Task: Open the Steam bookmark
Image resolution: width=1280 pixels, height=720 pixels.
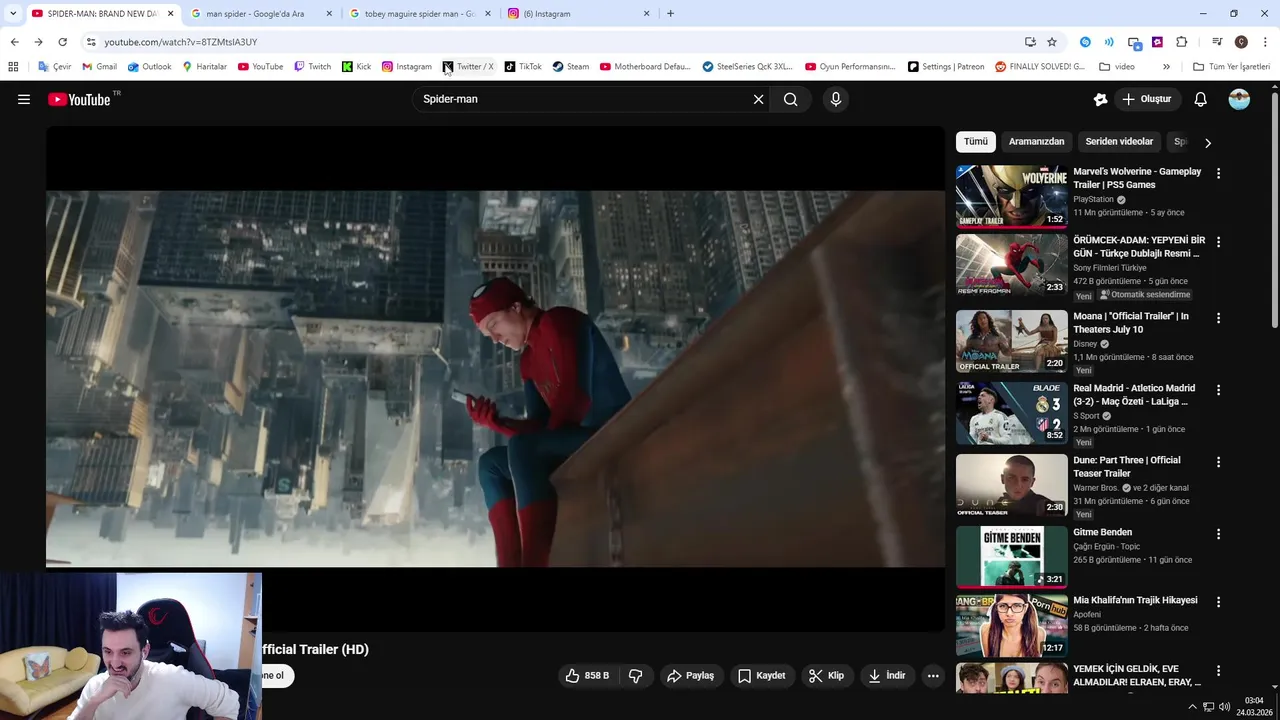Action: [570, 67]
